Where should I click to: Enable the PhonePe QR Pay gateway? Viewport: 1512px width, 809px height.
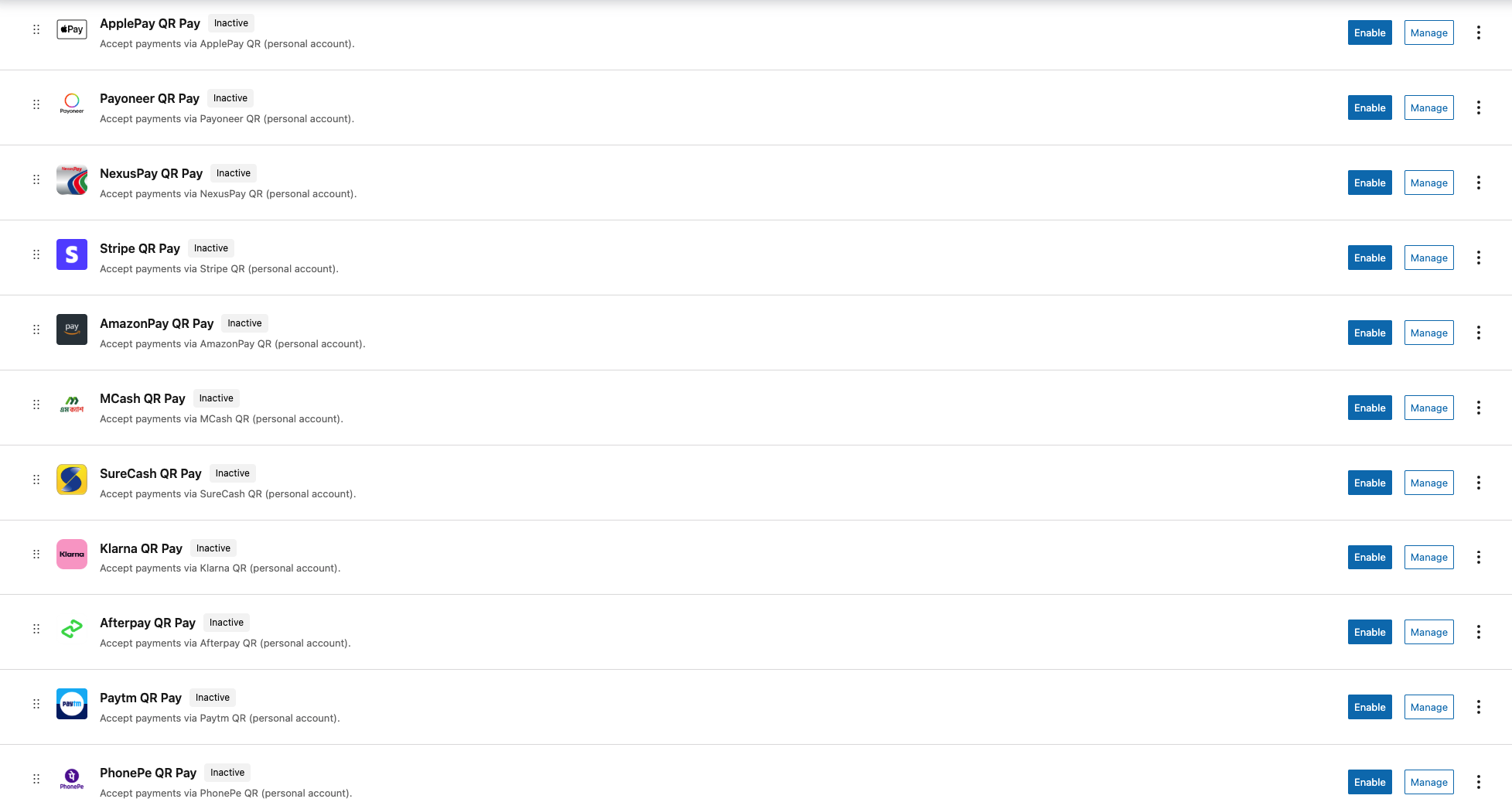pyautogui.click(x=1369, y=782)
